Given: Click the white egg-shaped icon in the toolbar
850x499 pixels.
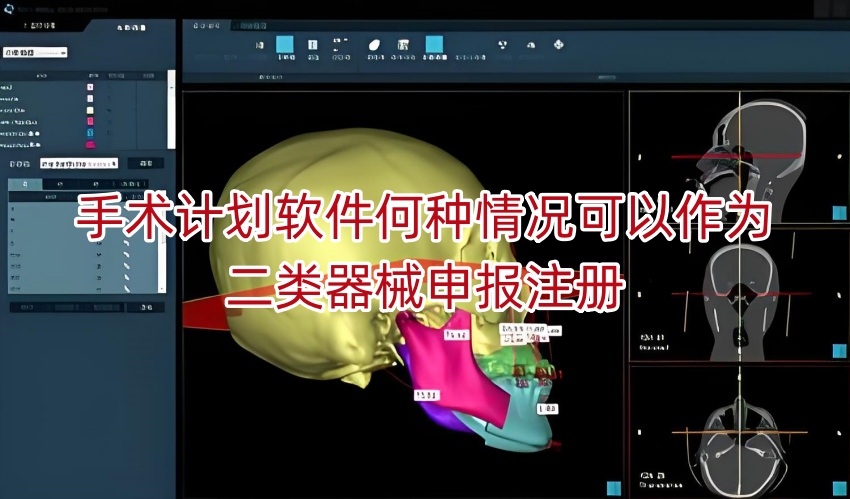Looking at the screenshot, I should point(374,45).
